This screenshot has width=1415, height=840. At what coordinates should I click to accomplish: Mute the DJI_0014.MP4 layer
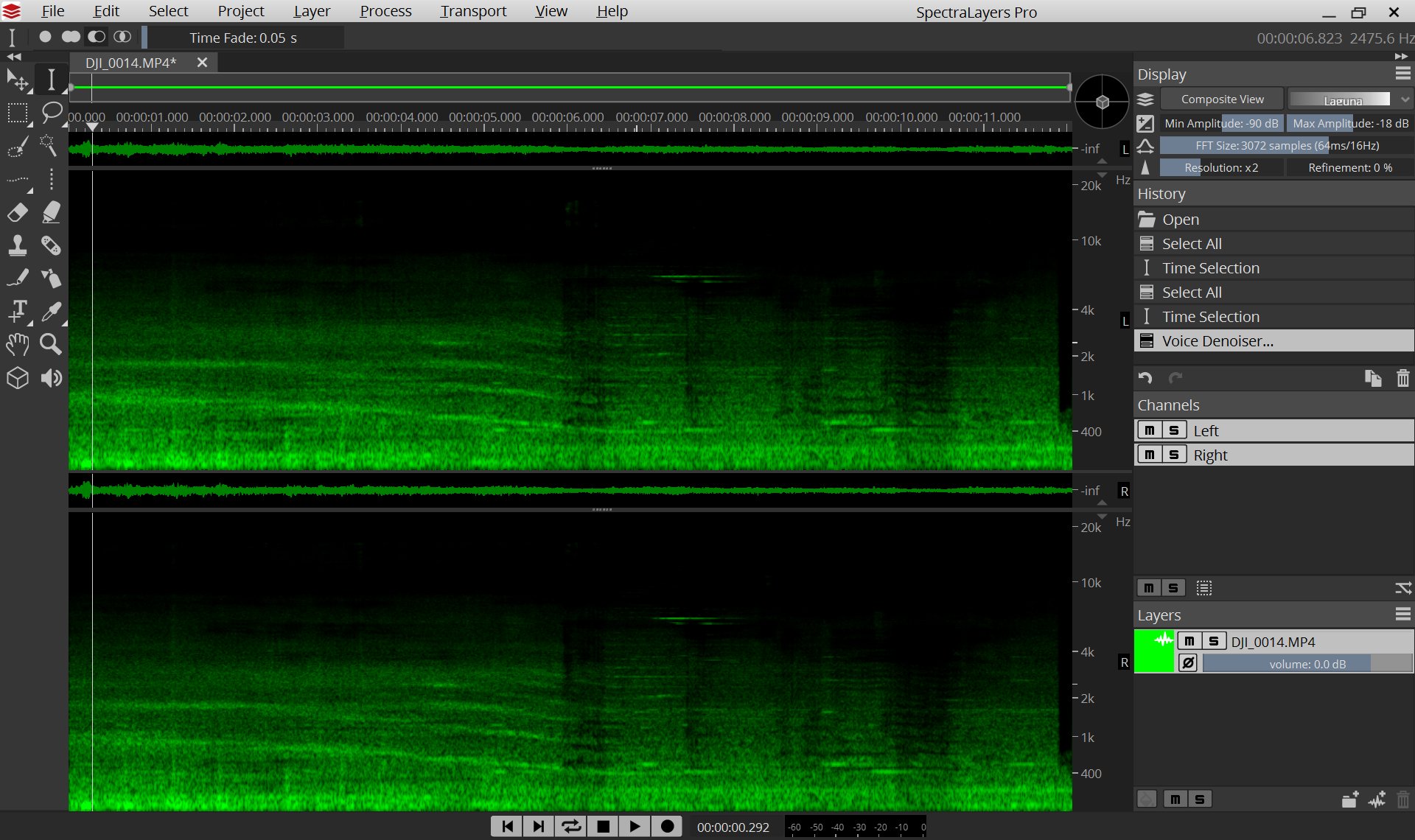(x=1189, y=641)
